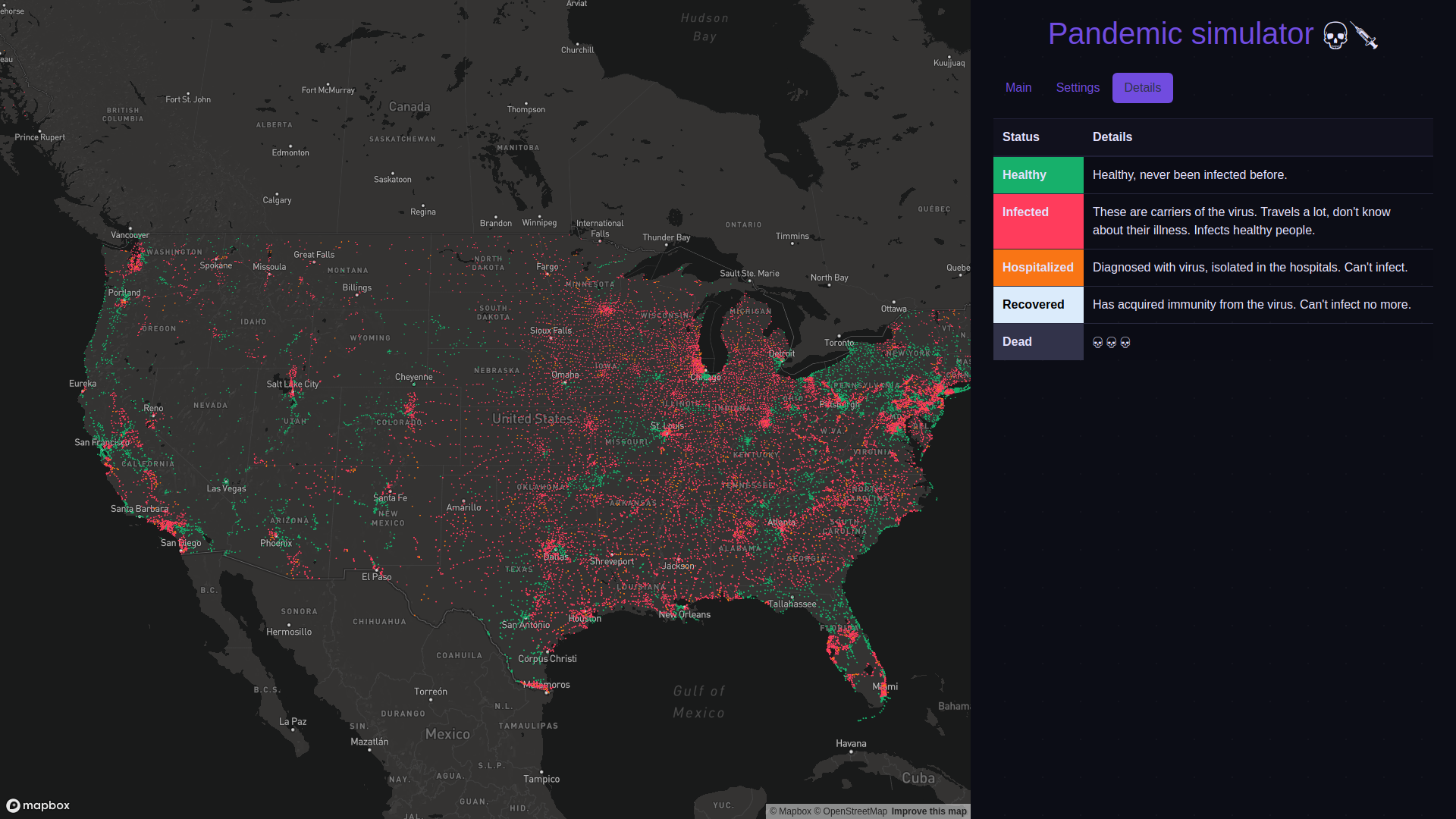Switch to the Main tab

1018,87
